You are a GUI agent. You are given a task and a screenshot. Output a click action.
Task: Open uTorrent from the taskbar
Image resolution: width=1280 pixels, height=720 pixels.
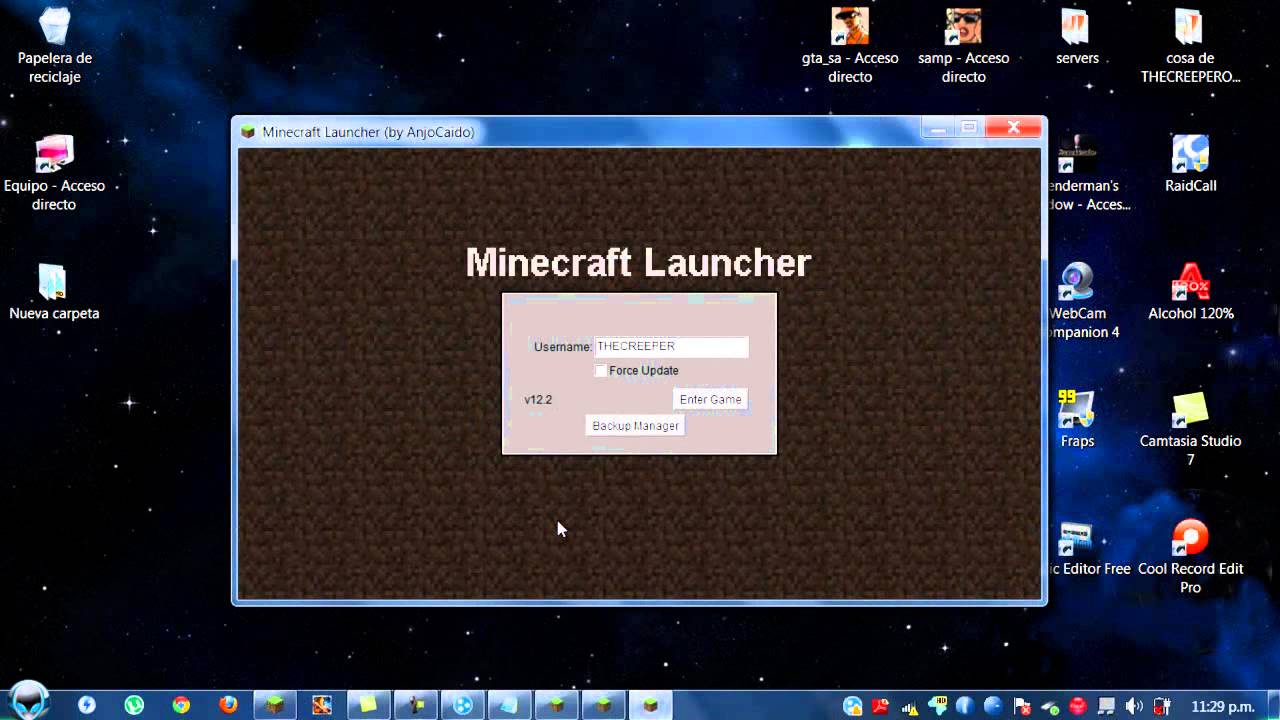134,705
